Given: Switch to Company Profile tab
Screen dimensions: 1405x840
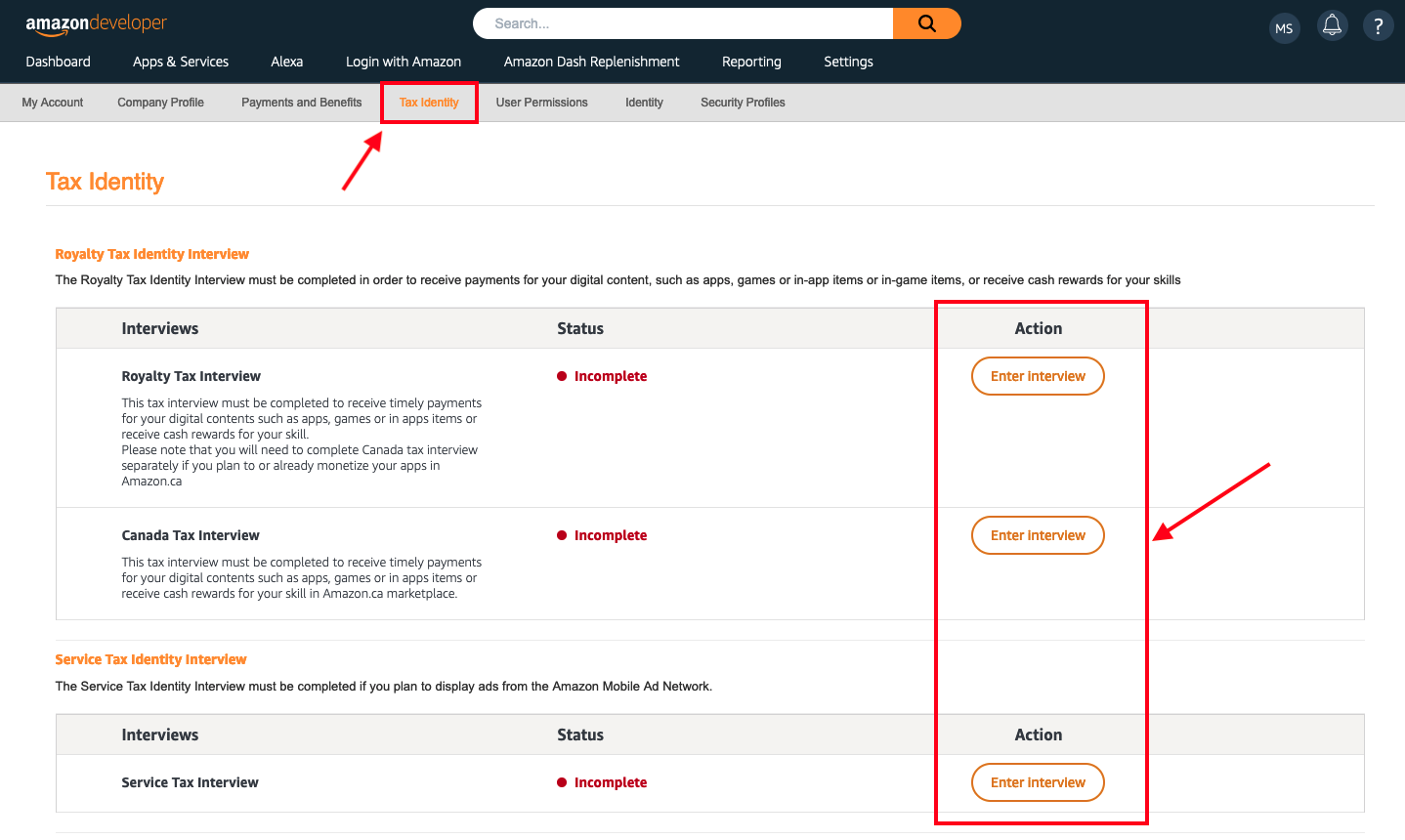Looking at the screenshot, I should click(x=161, y=103).
